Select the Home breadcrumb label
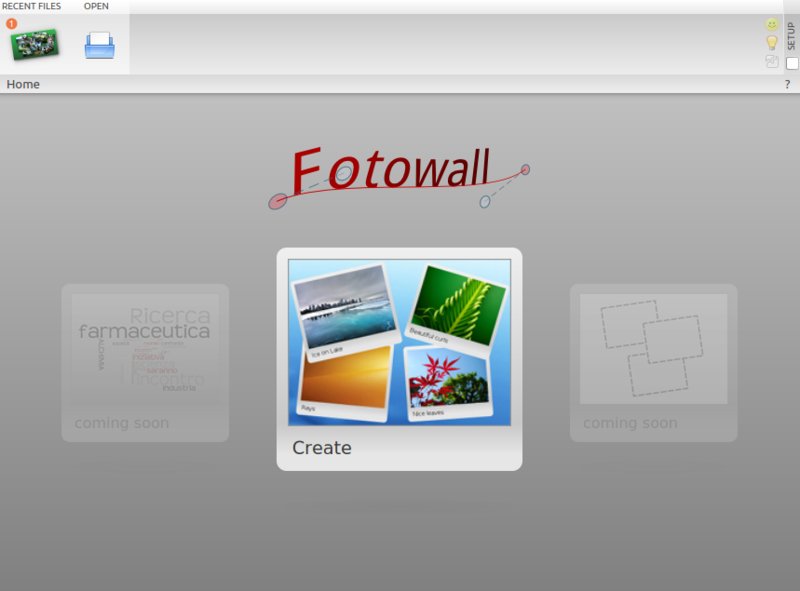This screenshot has width=800, height=591. pyautogui.click(x=23, y=84)
